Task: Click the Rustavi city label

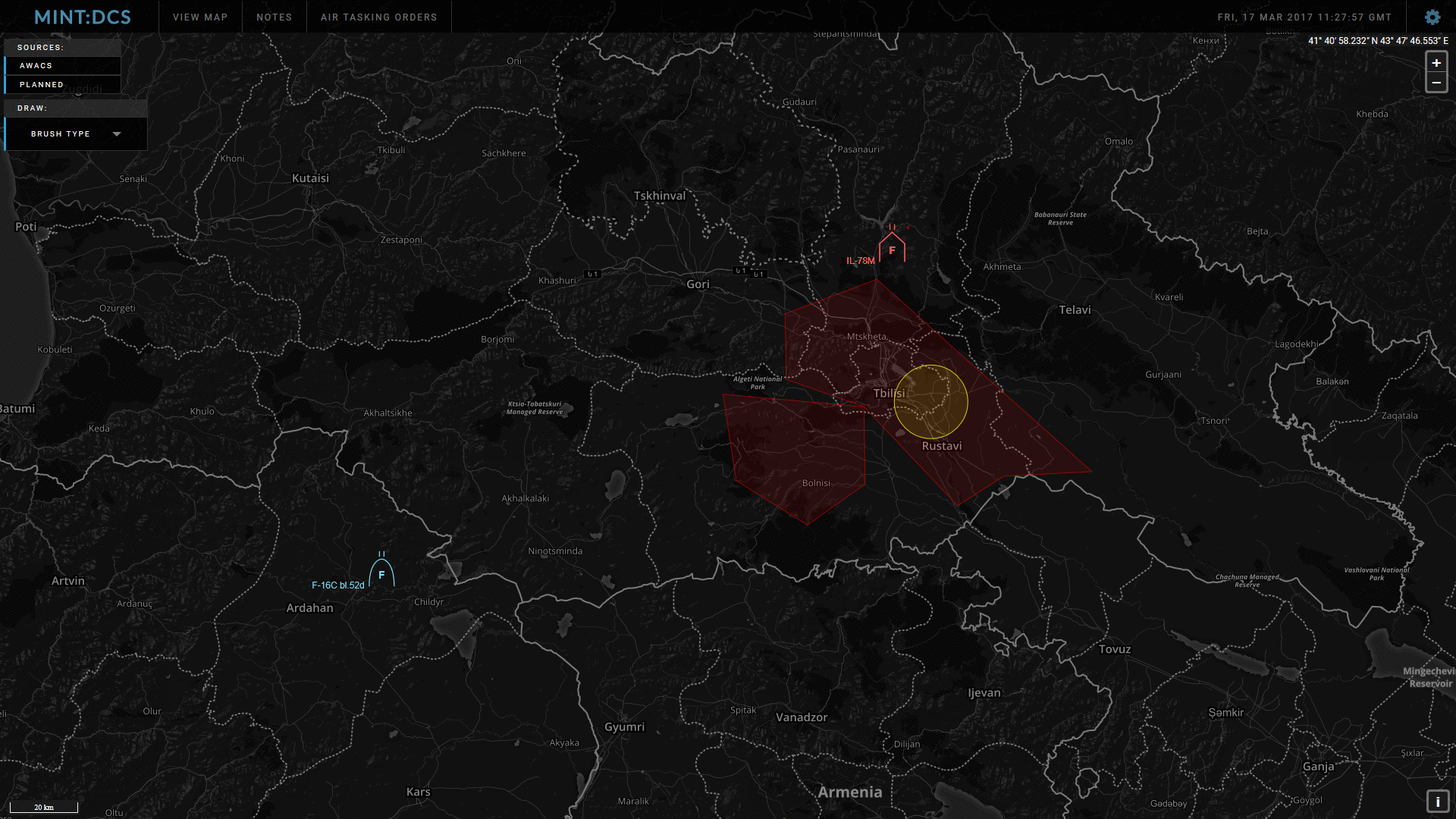Action: (x=942, y=446)
